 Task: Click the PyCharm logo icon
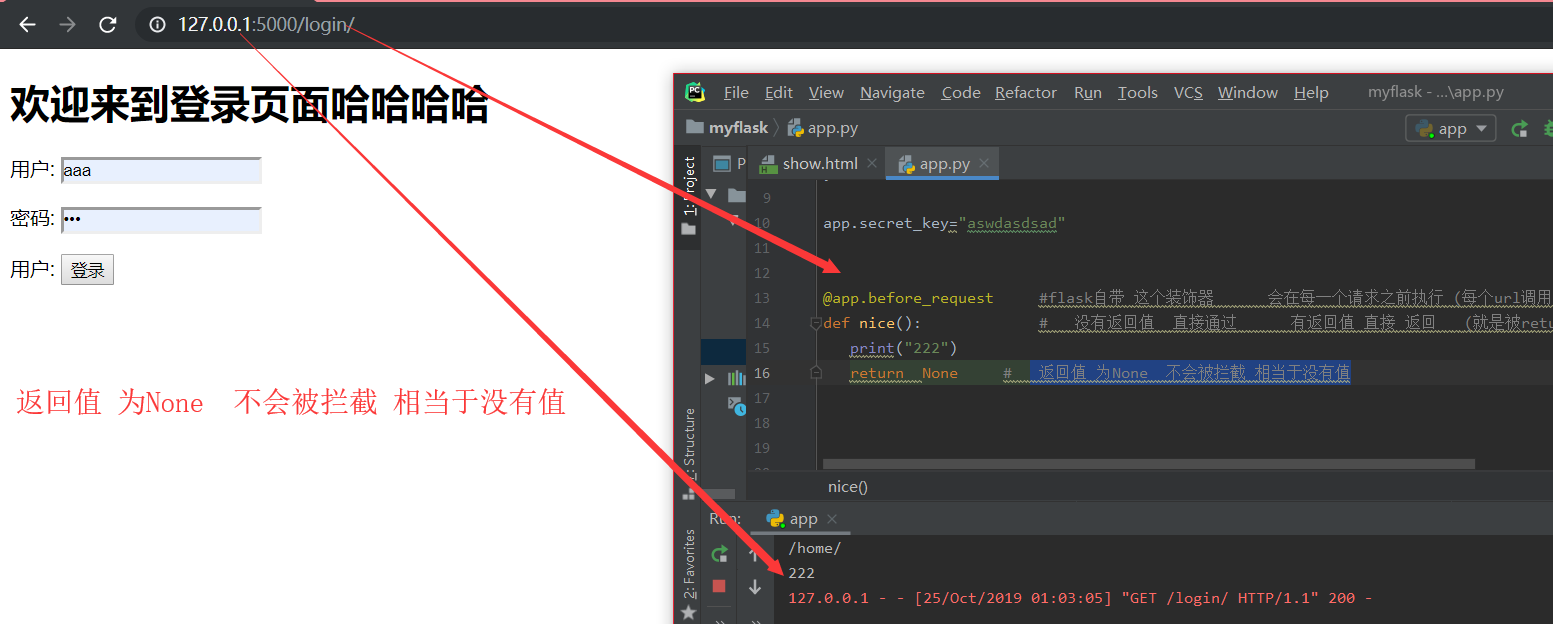pos(694,92)
